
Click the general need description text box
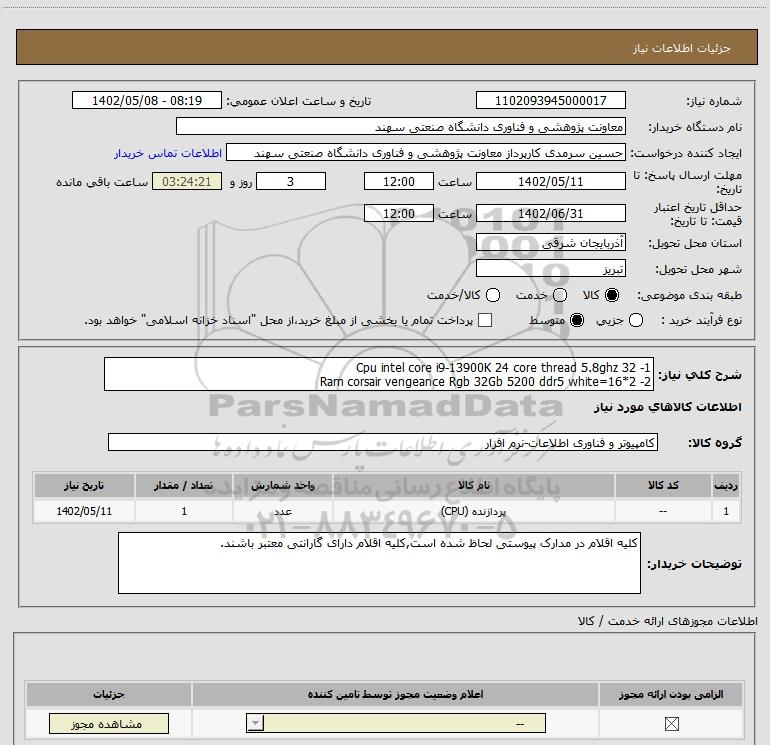(x=379, y=374)
